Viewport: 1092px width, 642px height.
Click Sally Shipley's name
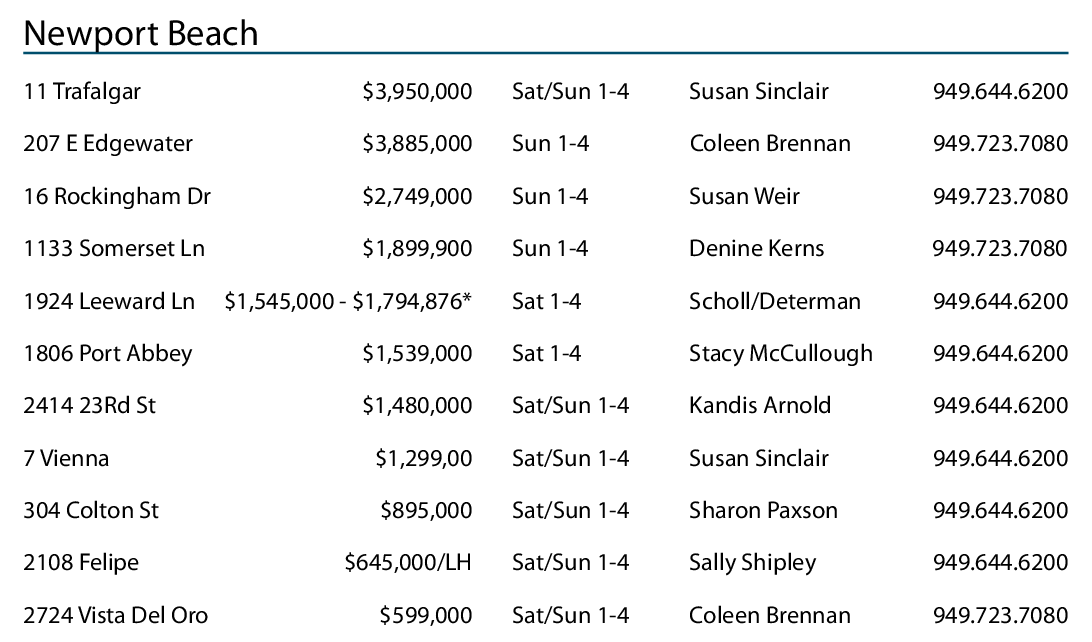coord(752,563)
